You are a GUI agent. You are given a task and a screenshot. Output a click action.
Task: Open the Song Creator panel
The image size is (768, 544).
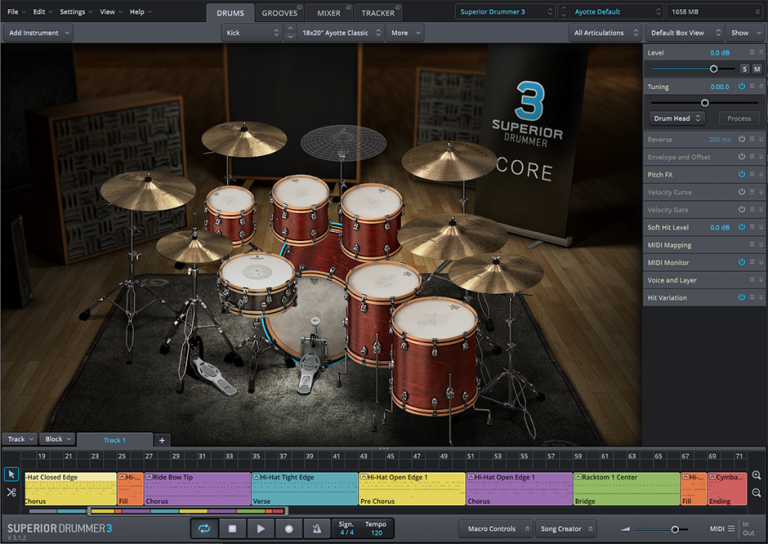coord(566,529)
